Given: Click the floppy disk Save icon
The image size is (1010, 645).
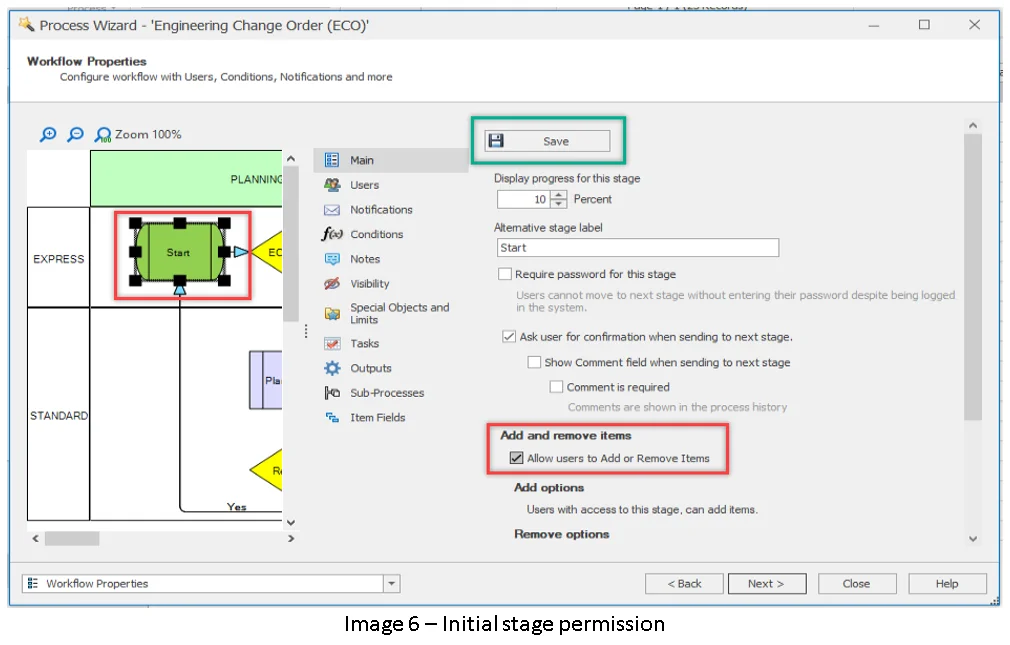Looking at the screenshot, I should (496, 140).
